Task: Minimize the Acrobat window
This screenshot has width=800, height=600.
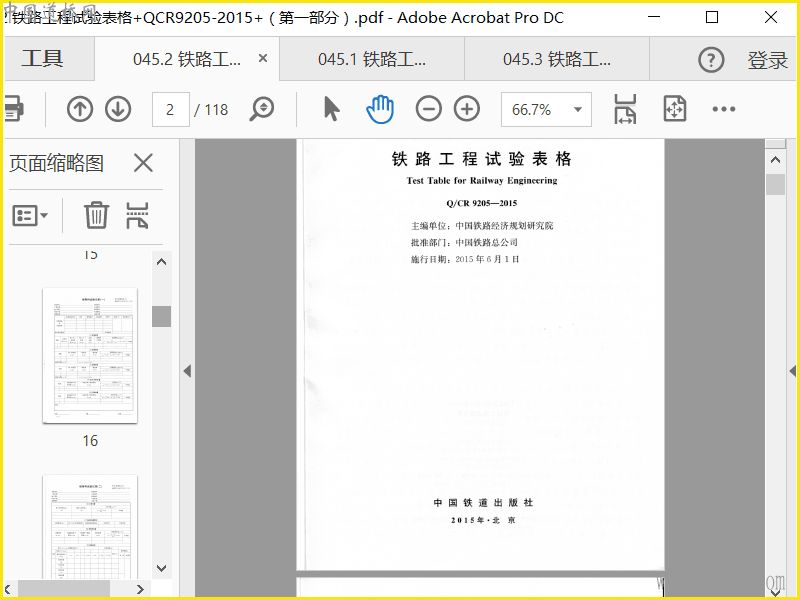Action: (654, 17)
